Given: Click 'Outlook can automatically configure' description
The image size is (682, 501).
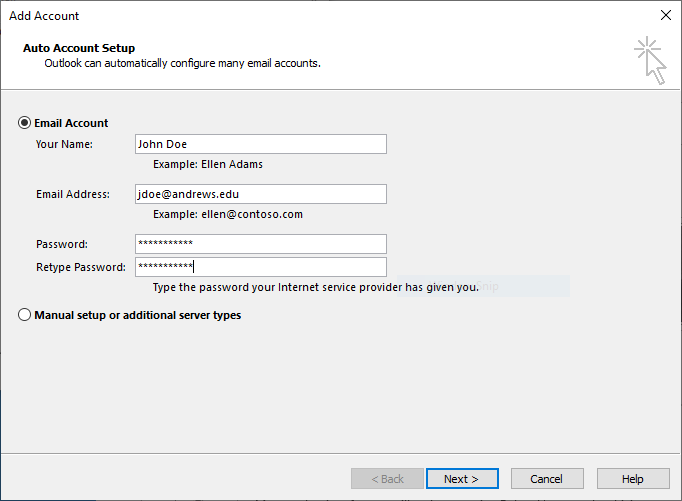Looking at the screenshot, I should click(183, 63).
